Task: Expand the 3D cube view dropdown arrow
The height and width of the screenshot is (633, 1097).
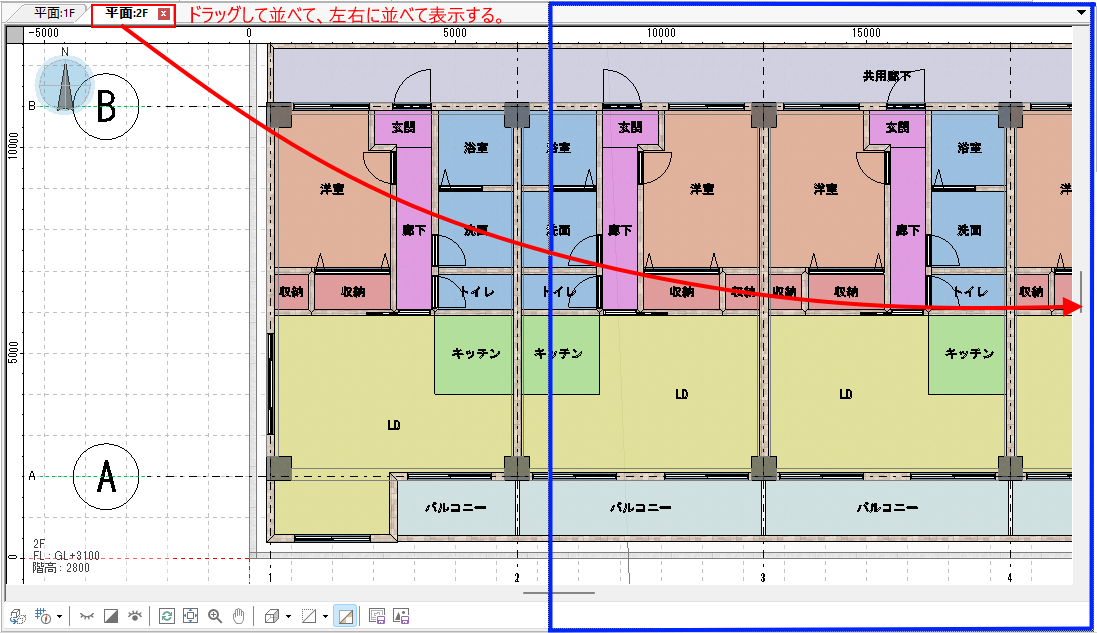Action: tap(288, 617)
